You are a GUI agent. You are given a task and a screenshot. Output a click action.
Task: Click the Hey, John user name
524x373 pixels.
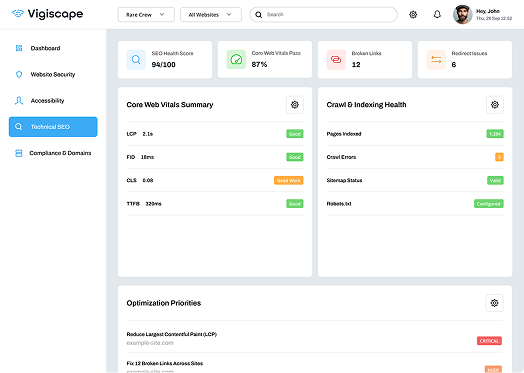488,11
